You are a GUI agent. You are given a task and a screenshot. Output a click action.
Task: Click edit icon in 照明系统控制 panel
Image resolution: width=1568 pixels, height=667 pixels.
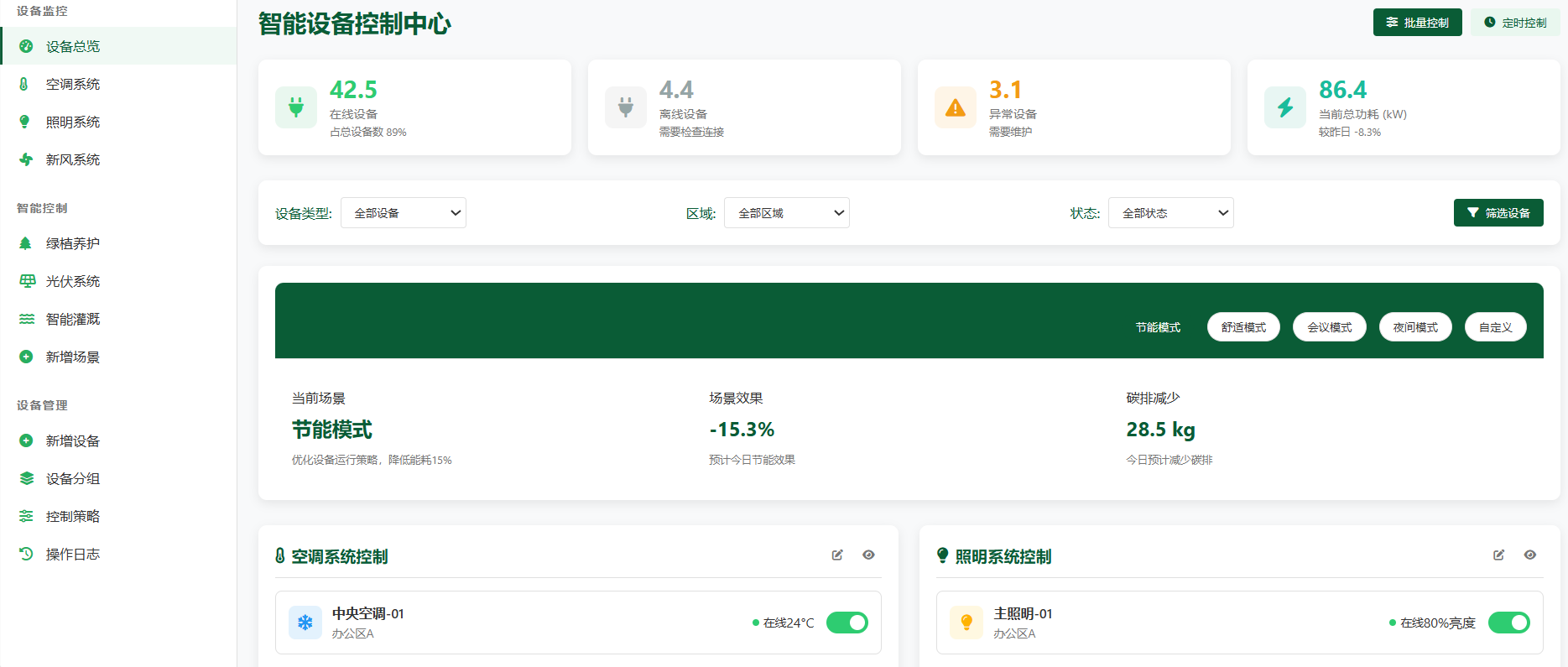tap(1498, 555)
